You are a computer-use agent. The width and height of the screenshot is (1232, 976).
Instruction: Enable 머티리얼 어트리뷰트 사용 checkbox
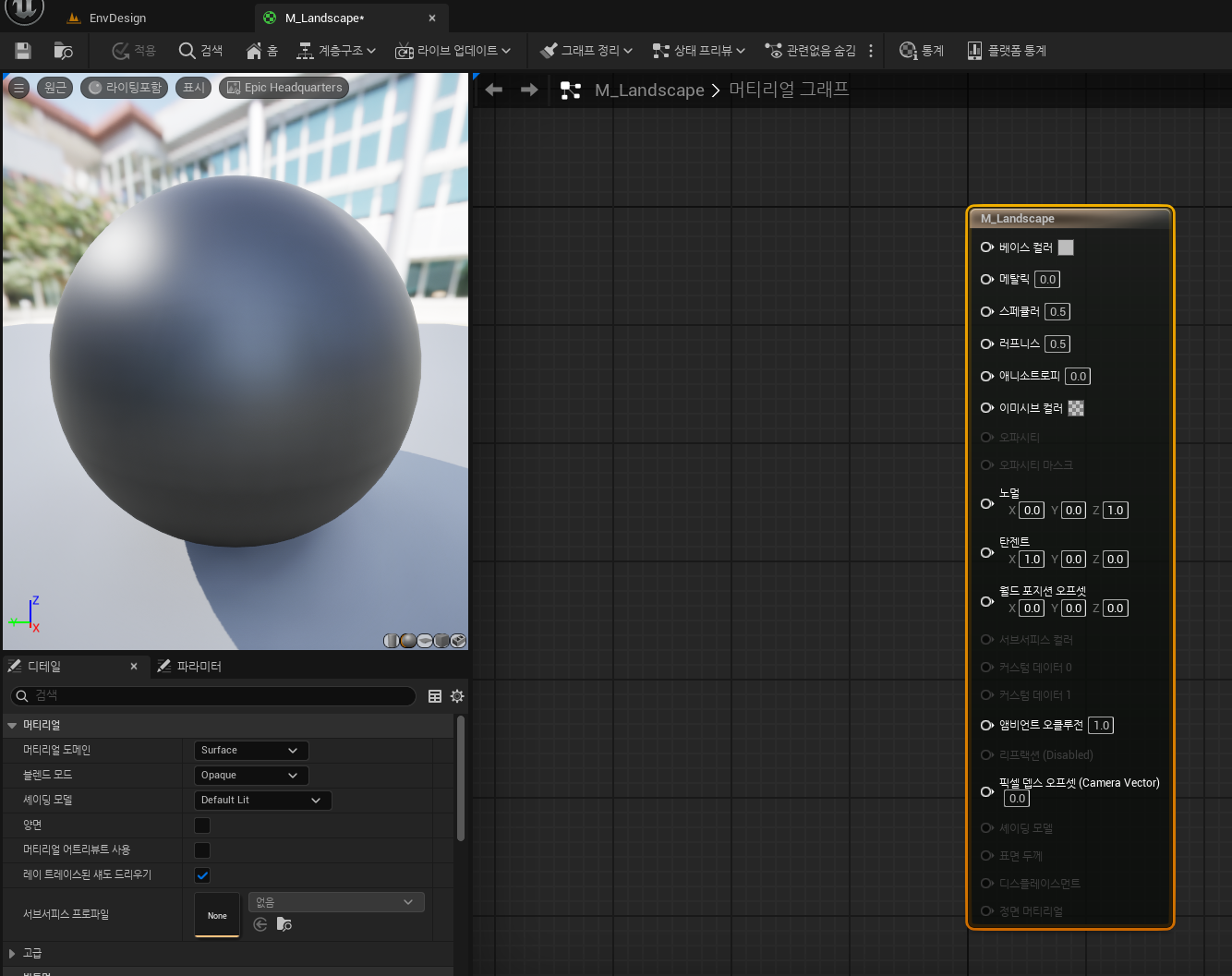(202, 850)
